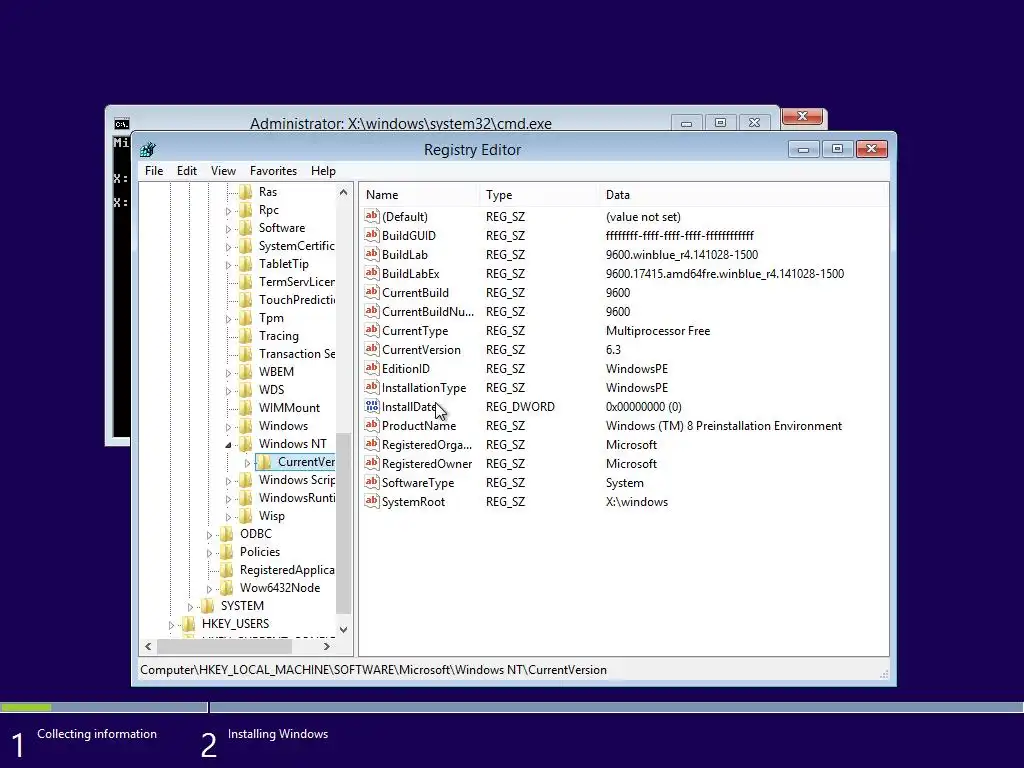Click the WIMMount folder icon
This screenshot has height=768, width=1024.
246,408
